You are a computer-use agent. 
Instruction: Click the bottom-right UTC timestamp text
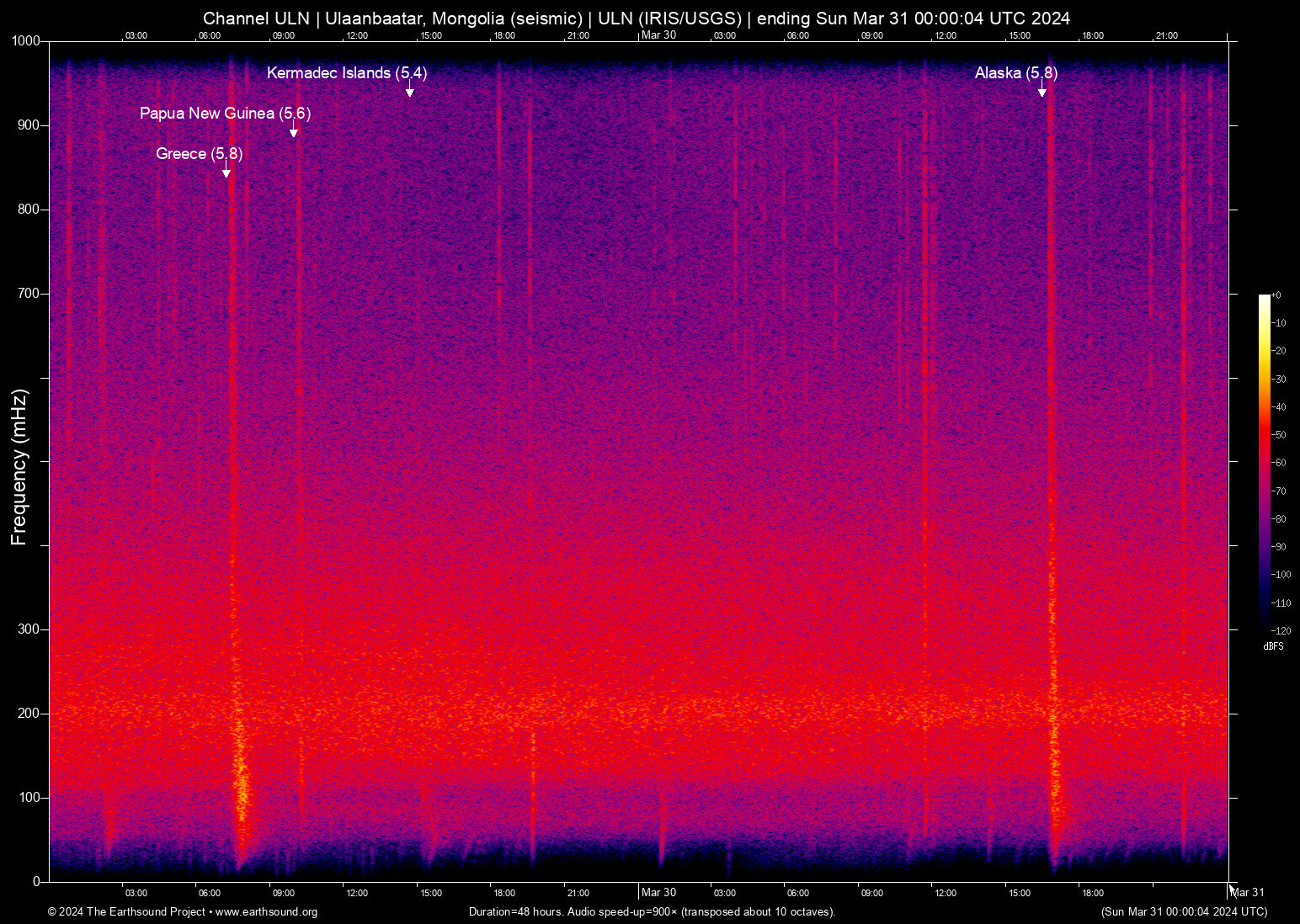pyautogui.click(x=1184, y=912)
